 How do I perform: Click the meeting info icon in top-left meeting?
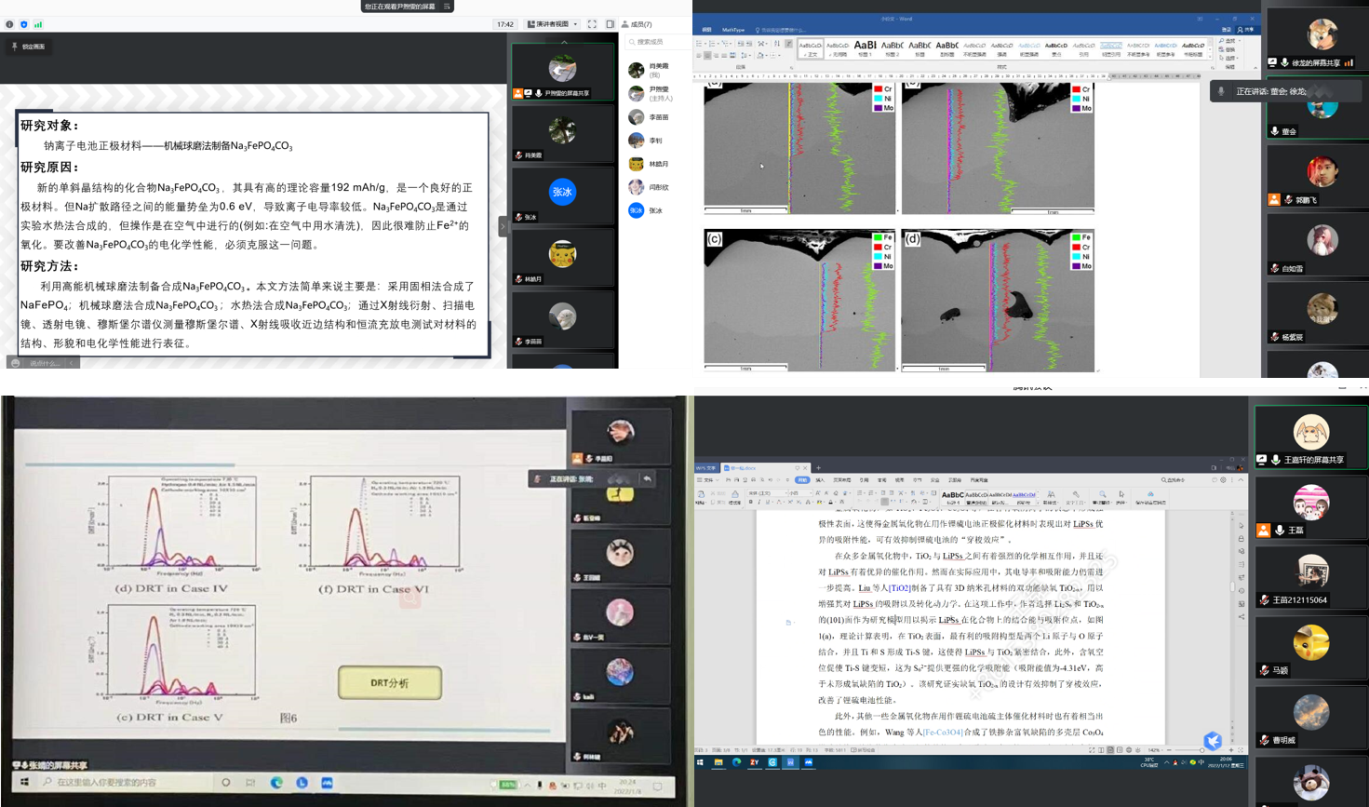click(9, 23)
